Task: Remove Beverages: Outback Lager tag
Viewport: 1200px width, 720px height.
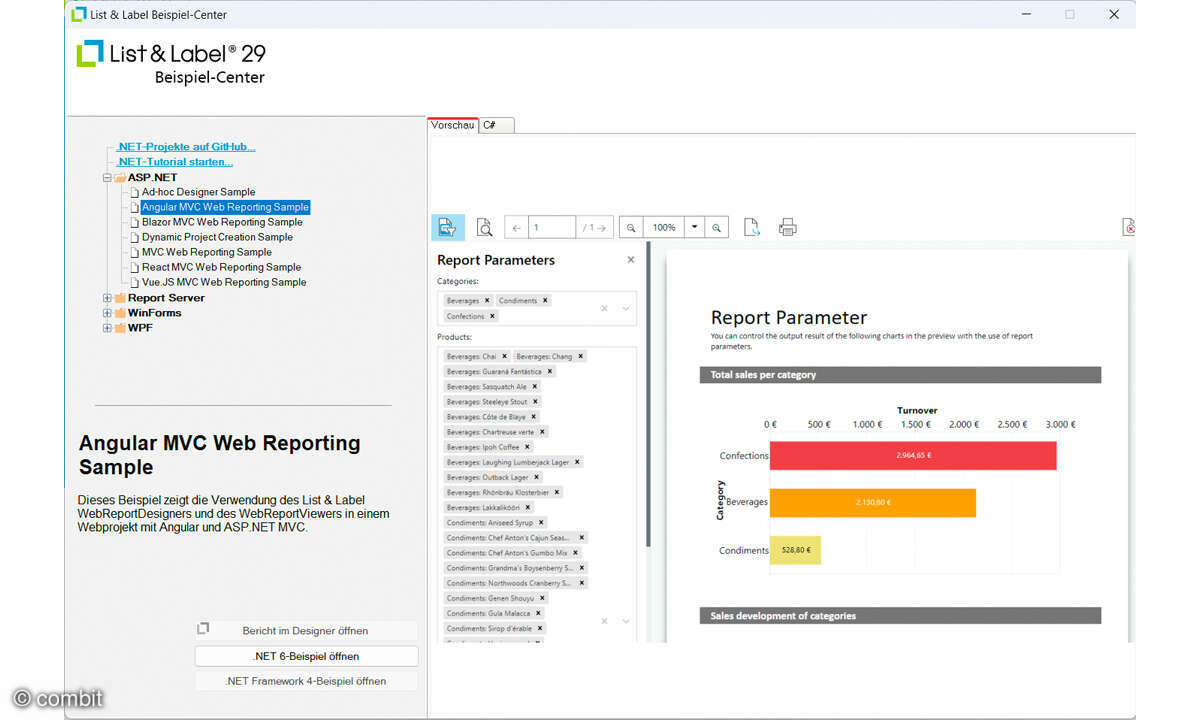Action: coord(536,477)
